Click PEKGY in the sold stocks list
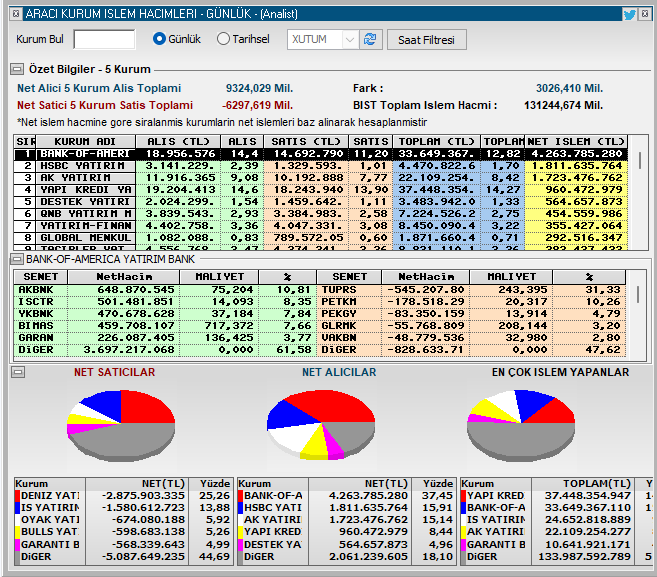This screenshot has height=577, width=657. [x=339, y=314]
